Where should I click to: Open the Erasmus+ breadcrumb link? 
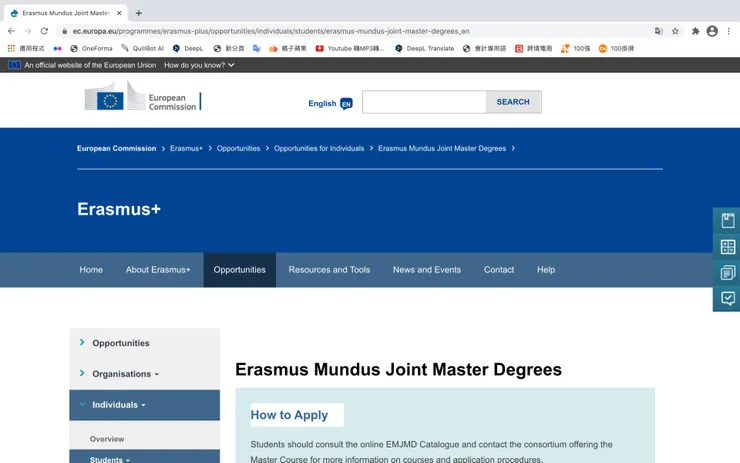186,148
